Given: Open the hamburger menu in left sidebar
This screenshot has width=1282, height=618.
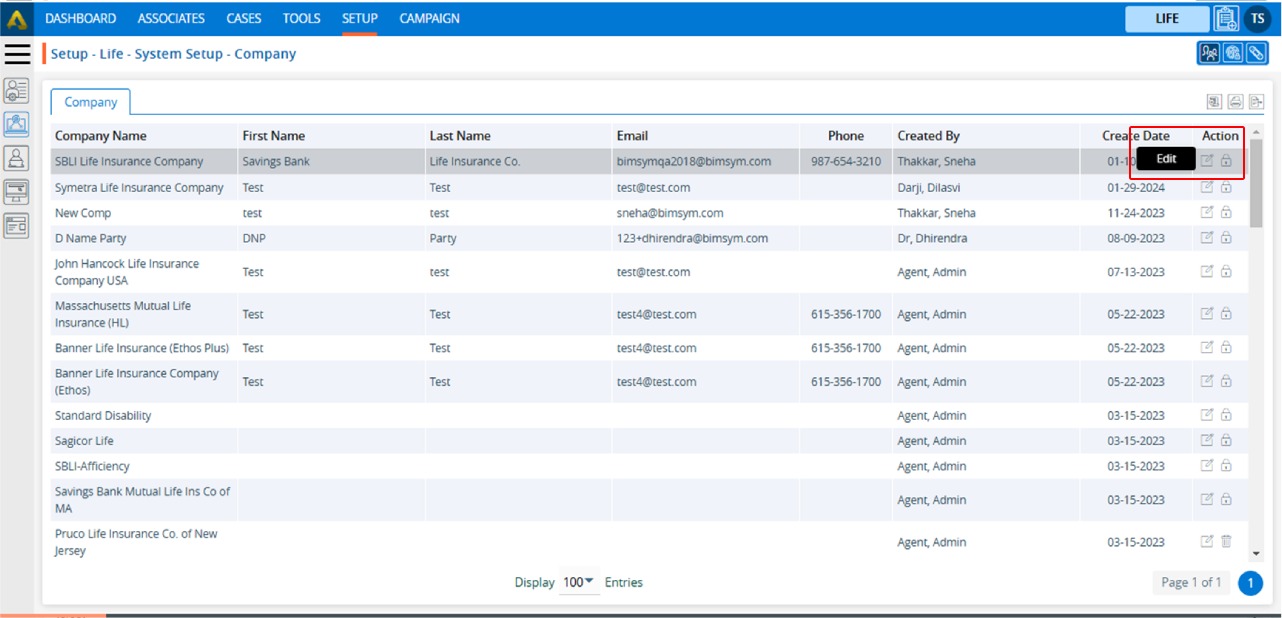Looking at the screenshot, I should click(18, 54).
